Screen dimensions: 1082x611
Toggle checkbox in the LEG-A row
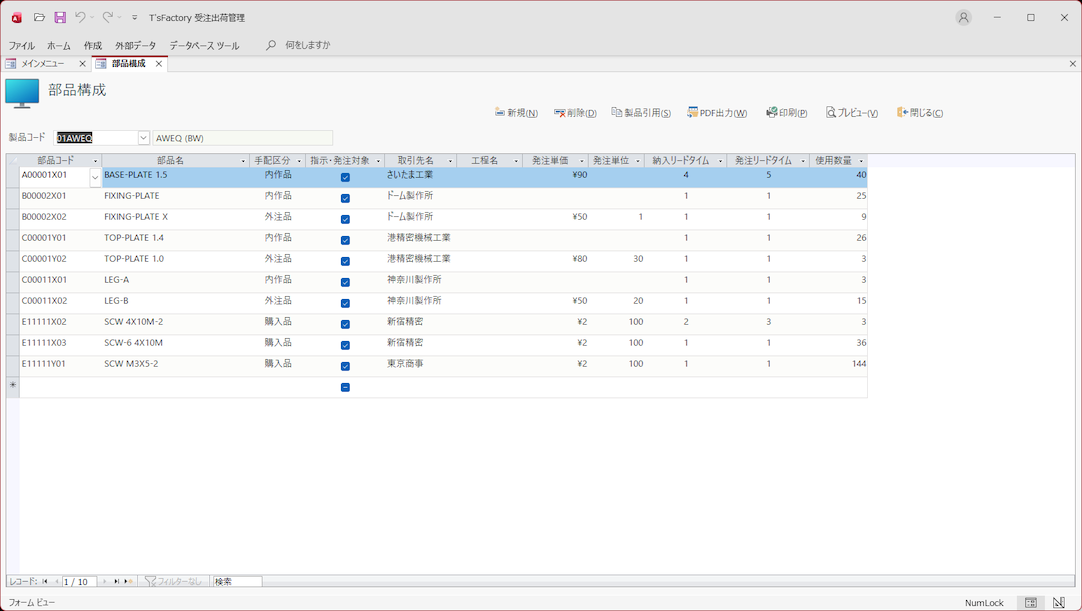tap(345, 282)
